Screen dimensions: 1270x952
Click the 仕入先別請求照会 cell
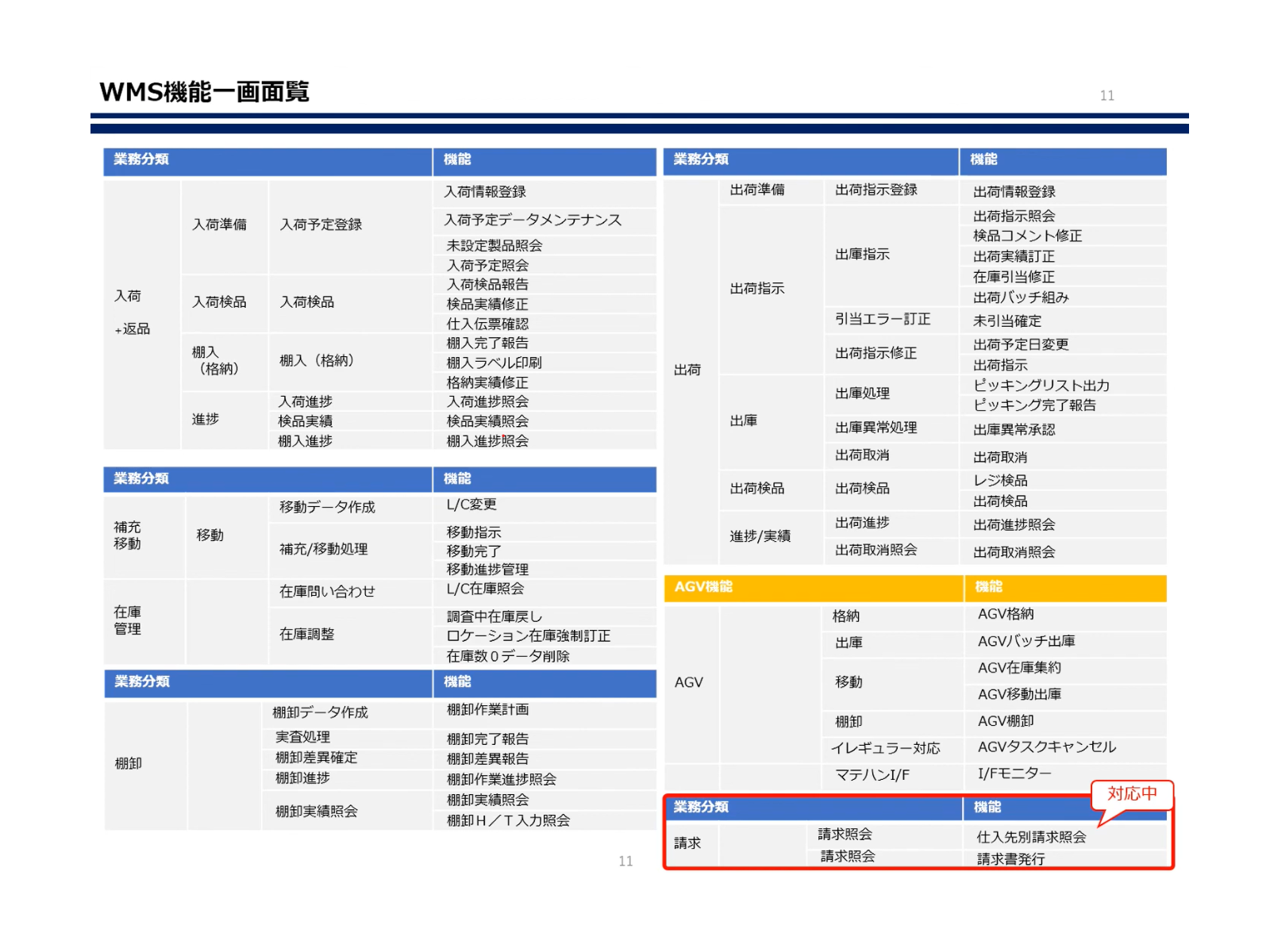tap(1031, 837)
